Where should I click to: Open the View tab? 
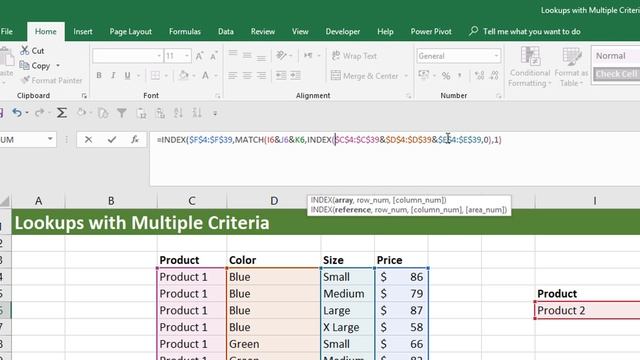(300, 31)
